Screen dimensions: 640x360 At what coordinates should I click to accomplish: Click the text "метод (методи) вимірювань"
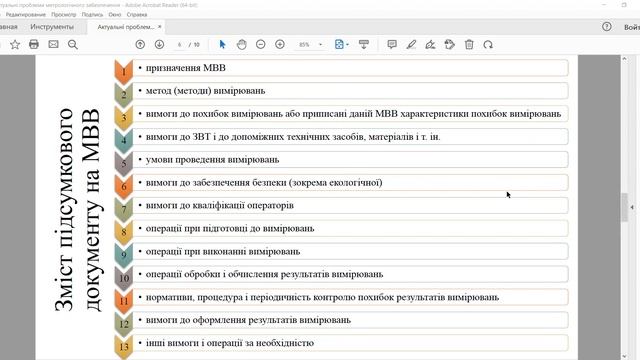[205, 91]
